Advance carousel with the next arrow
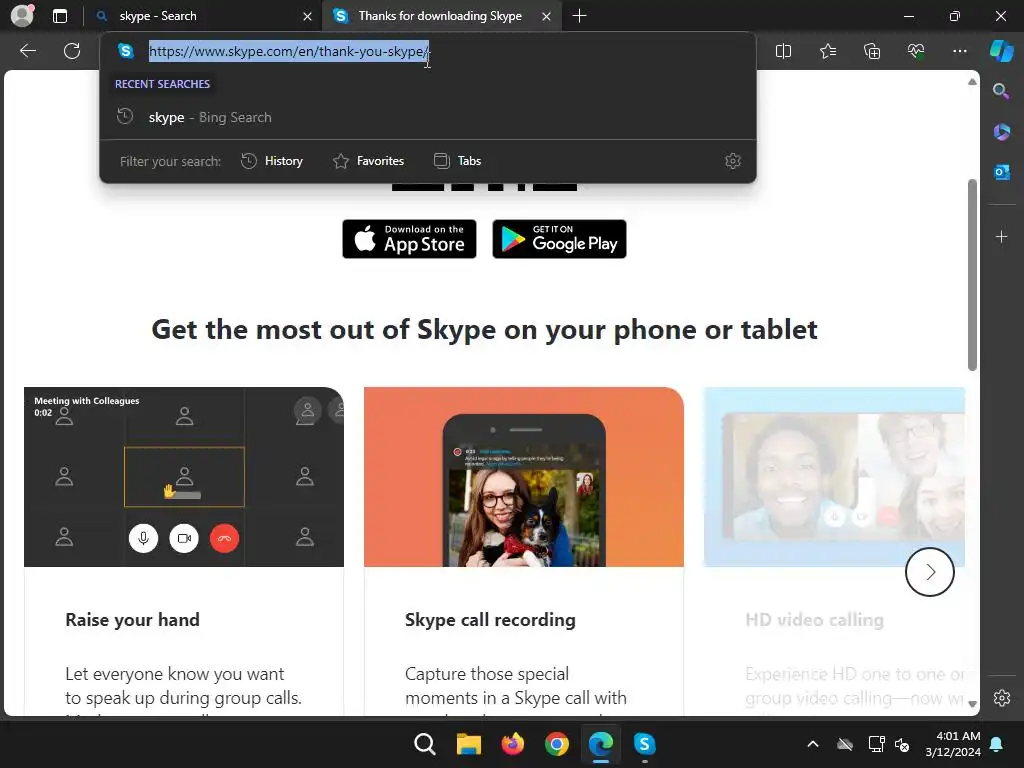 [x=930, y=572]
